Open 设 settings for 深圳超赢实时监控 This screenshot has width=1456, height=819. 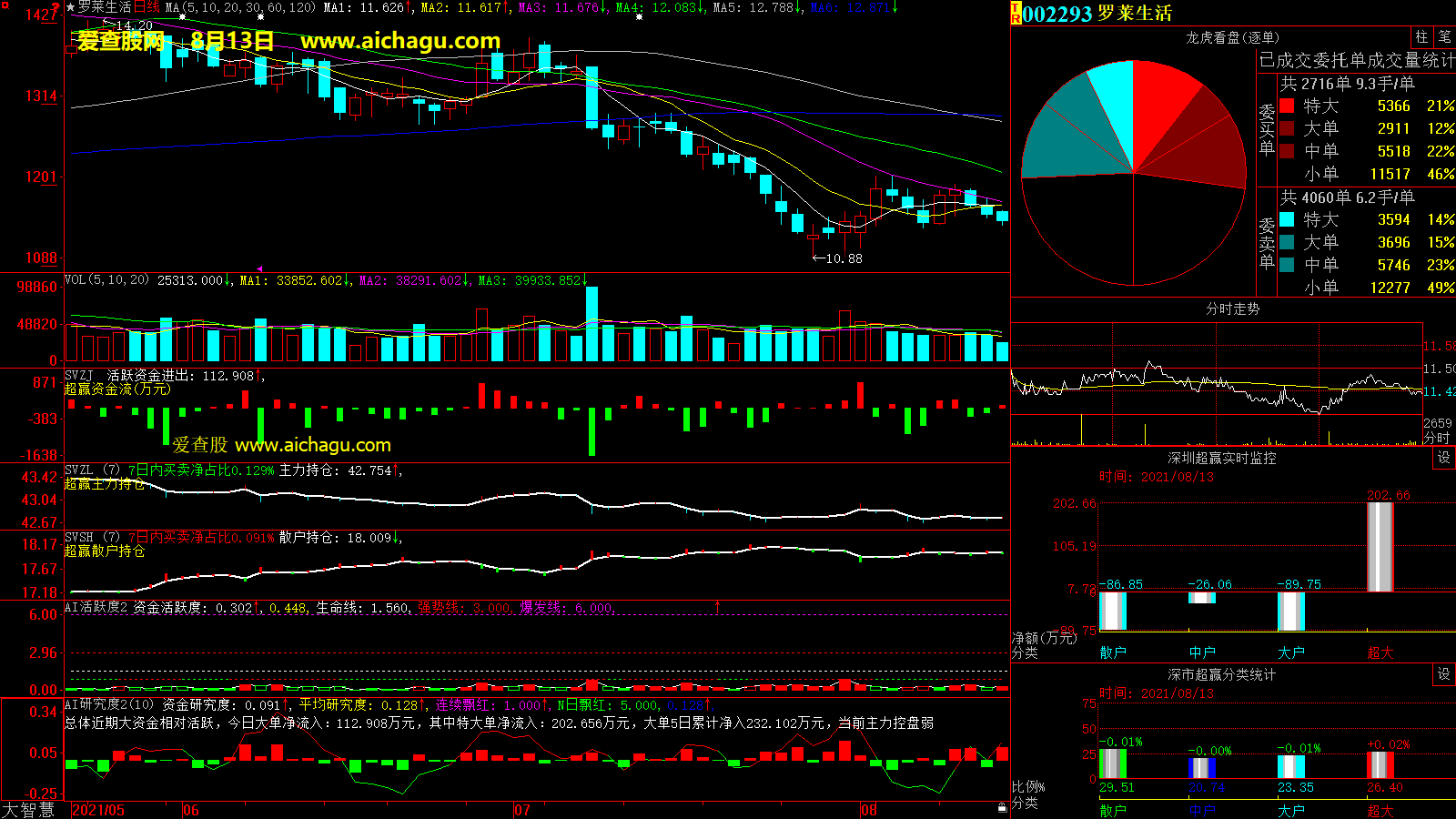coord(1444,458)
